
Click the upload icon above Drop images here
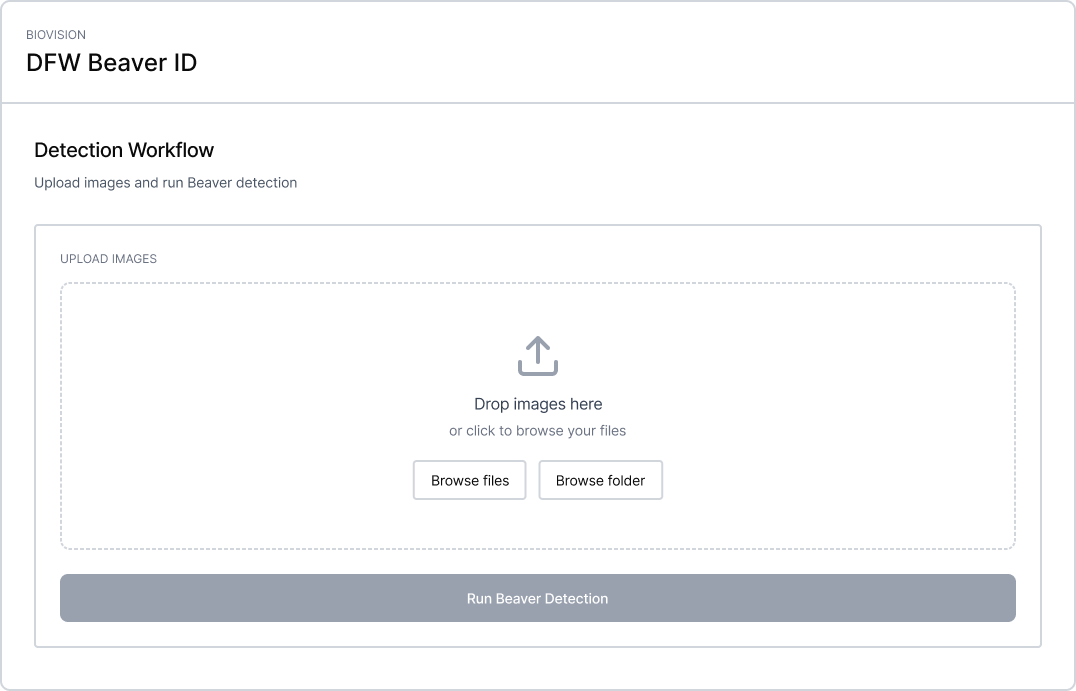[x=538, y=356]
